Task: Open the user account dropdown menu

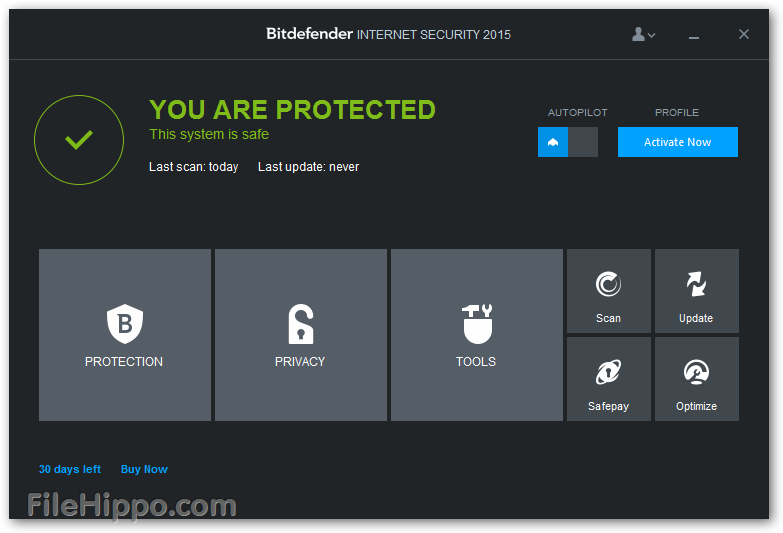Action: pos(644,34)
